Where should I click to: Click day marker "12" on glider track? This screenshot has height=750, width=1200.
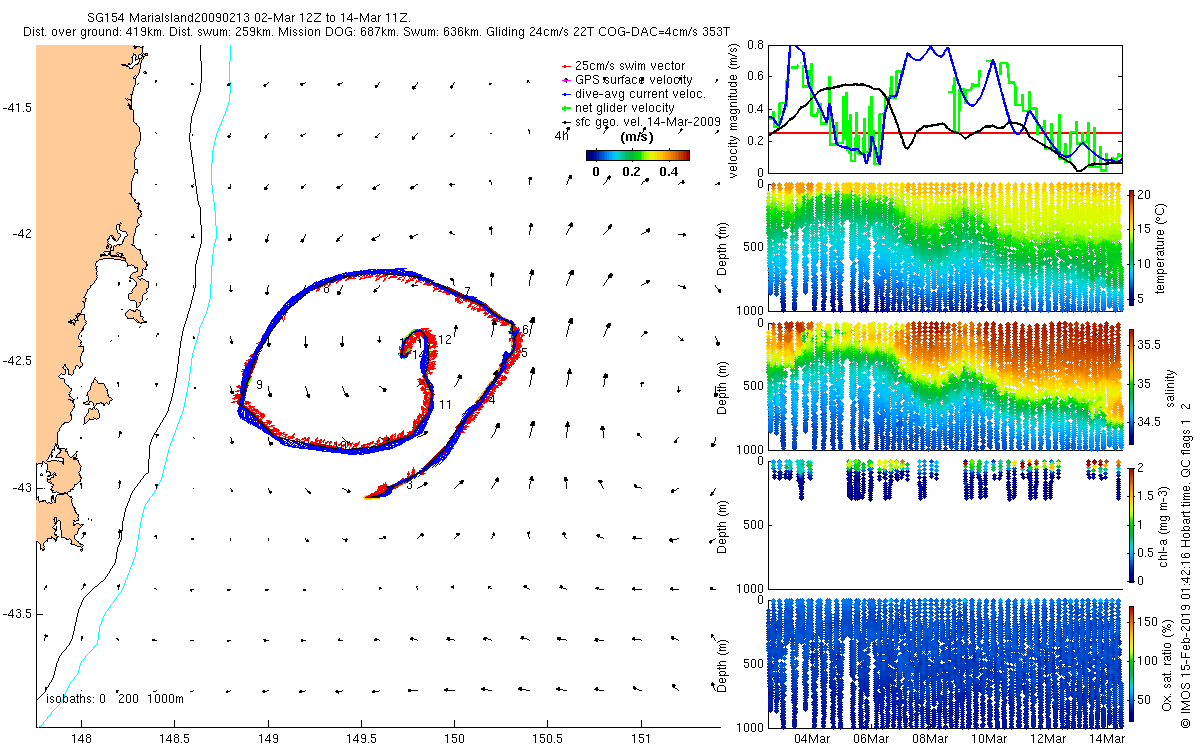[445, 340]
